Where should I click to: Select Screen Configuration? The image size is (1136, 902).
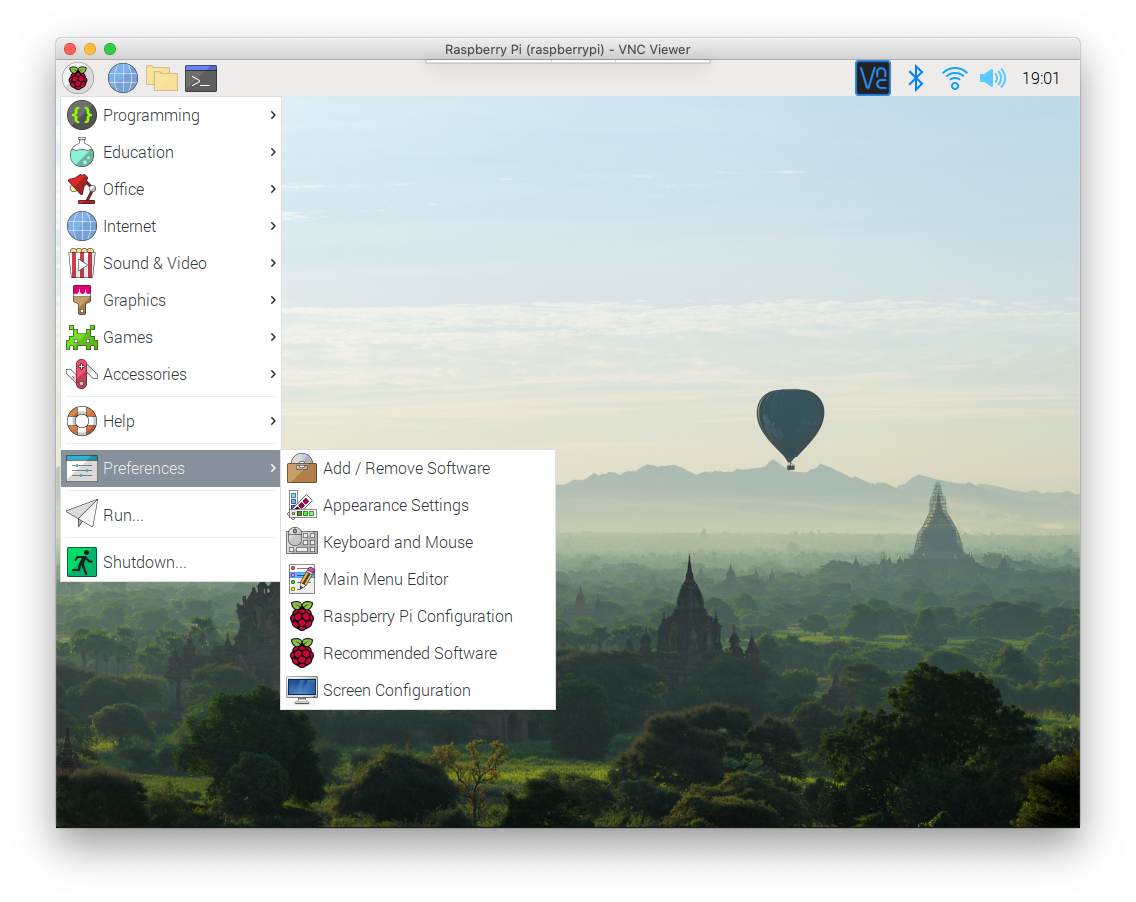pyautogui.click(x=396, y=690)
